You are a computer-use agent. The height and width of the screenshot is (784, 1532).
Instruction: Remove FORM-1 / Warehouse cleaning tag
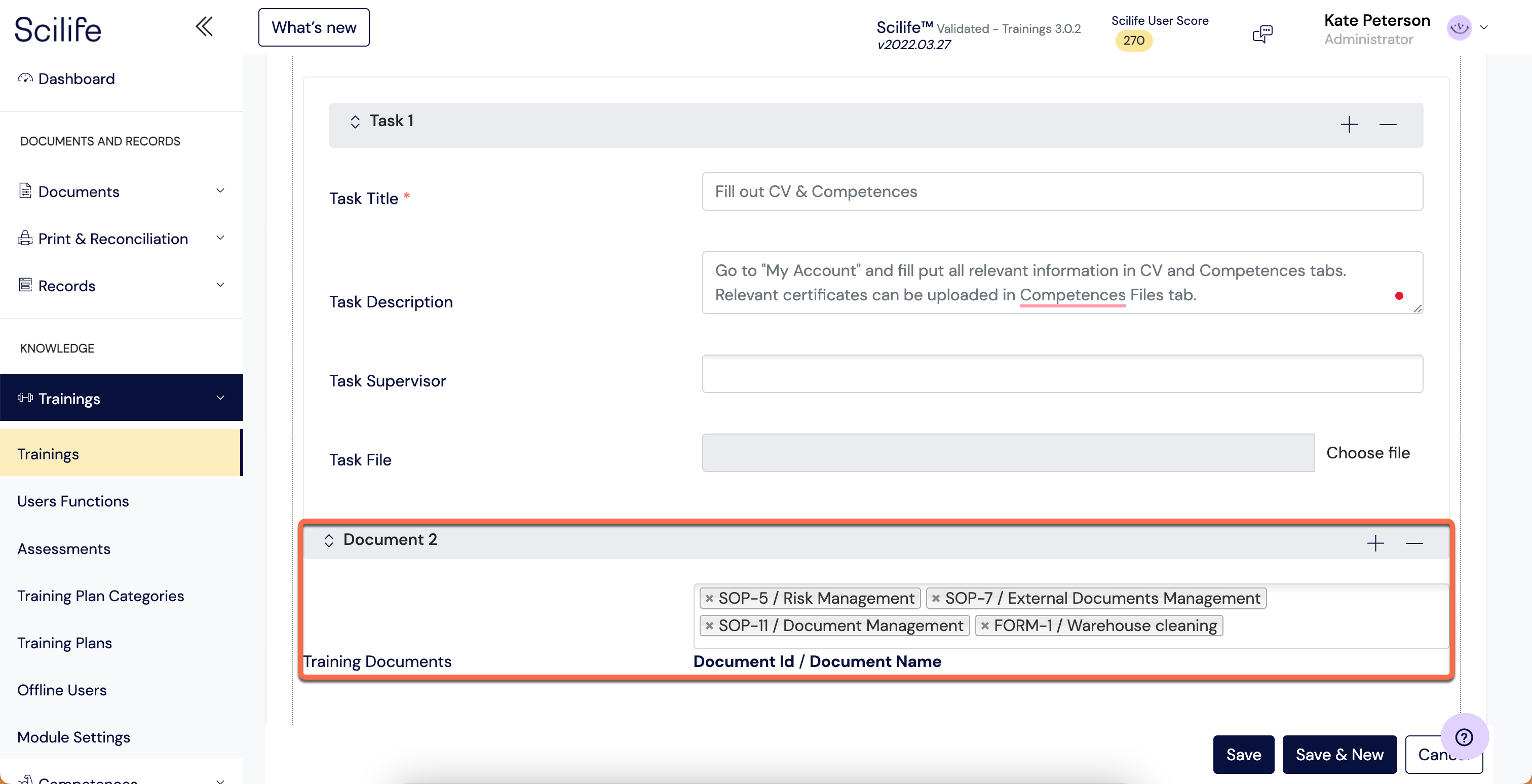(x=985, y=626)
